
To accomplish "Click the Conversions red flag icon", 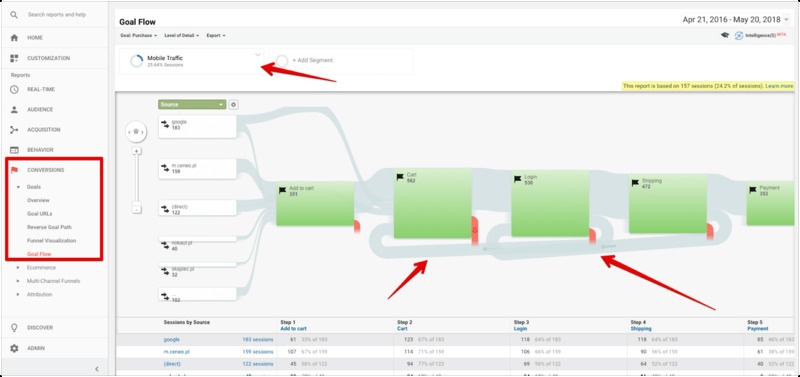I will pos(14,170).
